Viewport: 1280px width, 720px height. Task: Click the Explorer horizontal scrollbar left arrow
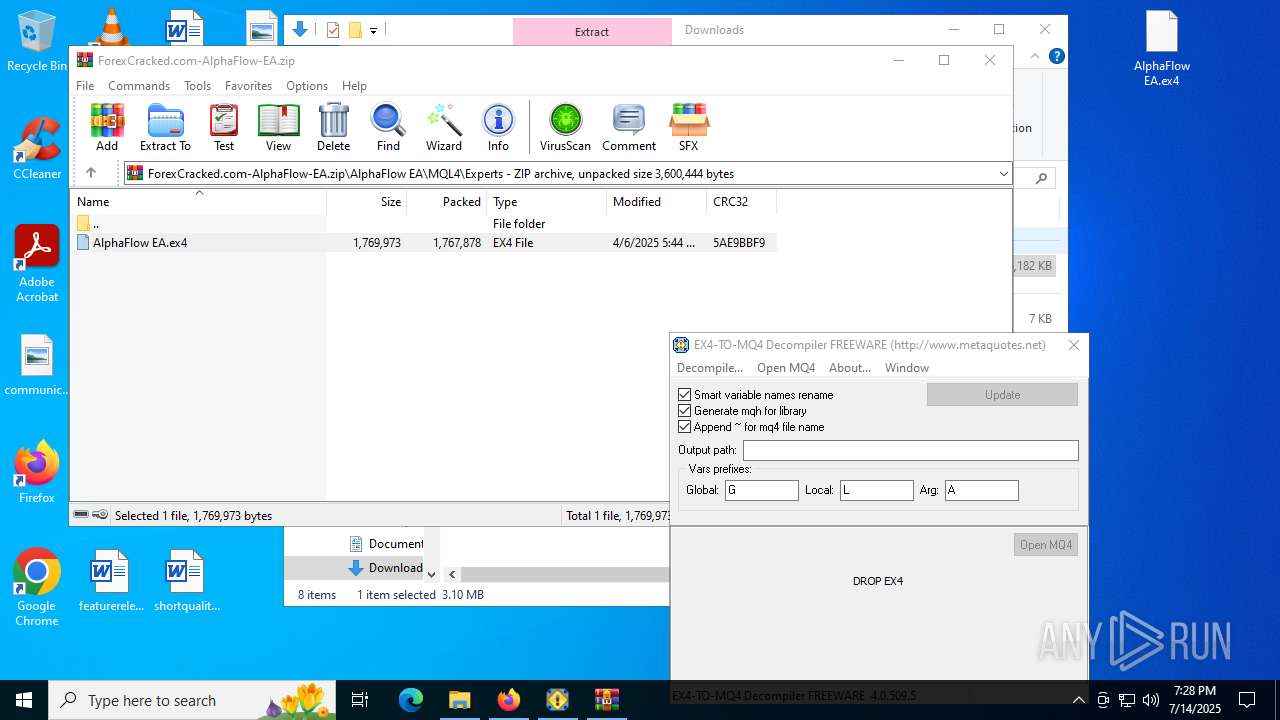[x=452, y=574]
